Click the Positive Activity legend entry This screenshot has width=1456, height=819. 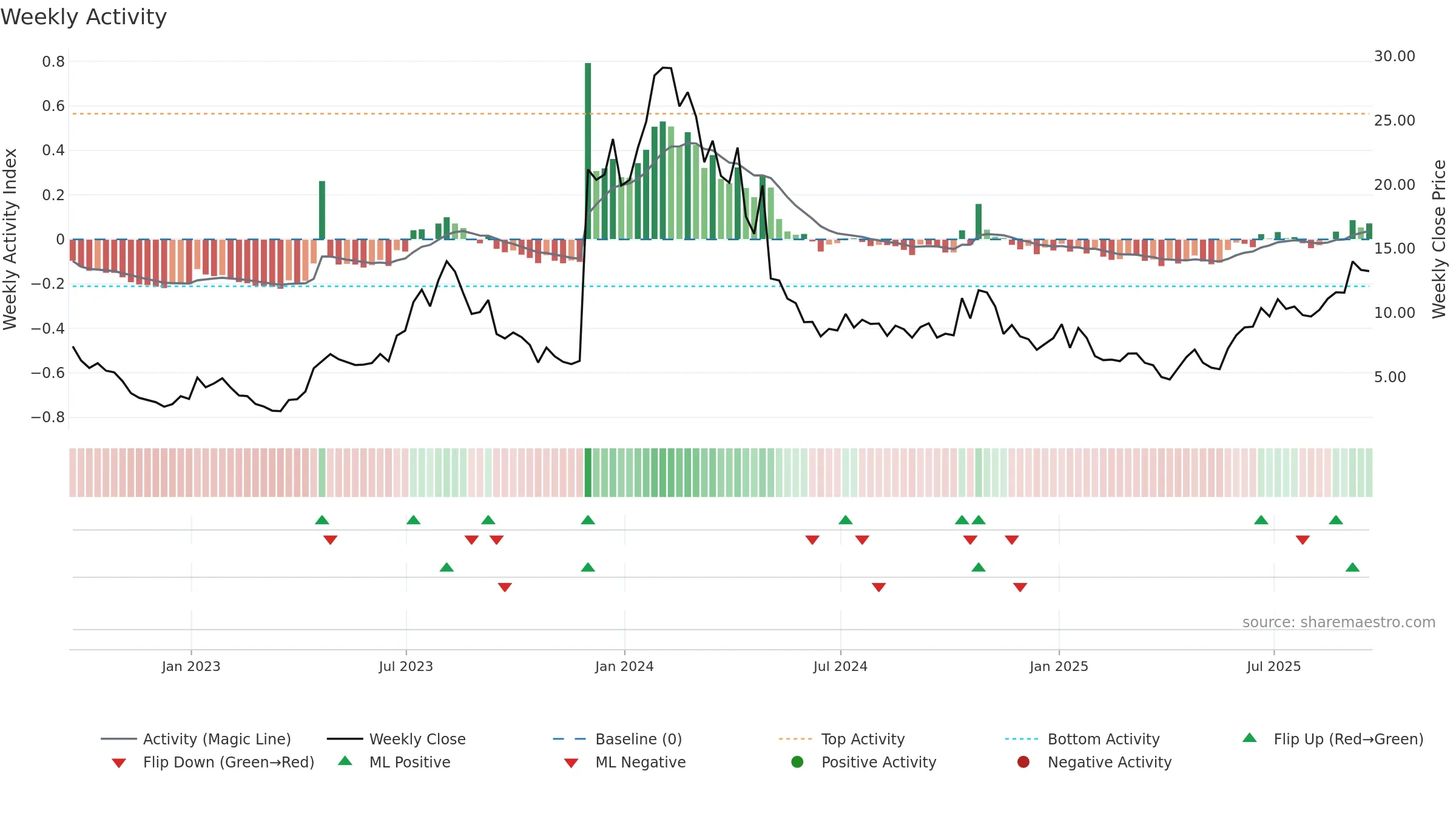pyautogui.click(x=864, y=762)
